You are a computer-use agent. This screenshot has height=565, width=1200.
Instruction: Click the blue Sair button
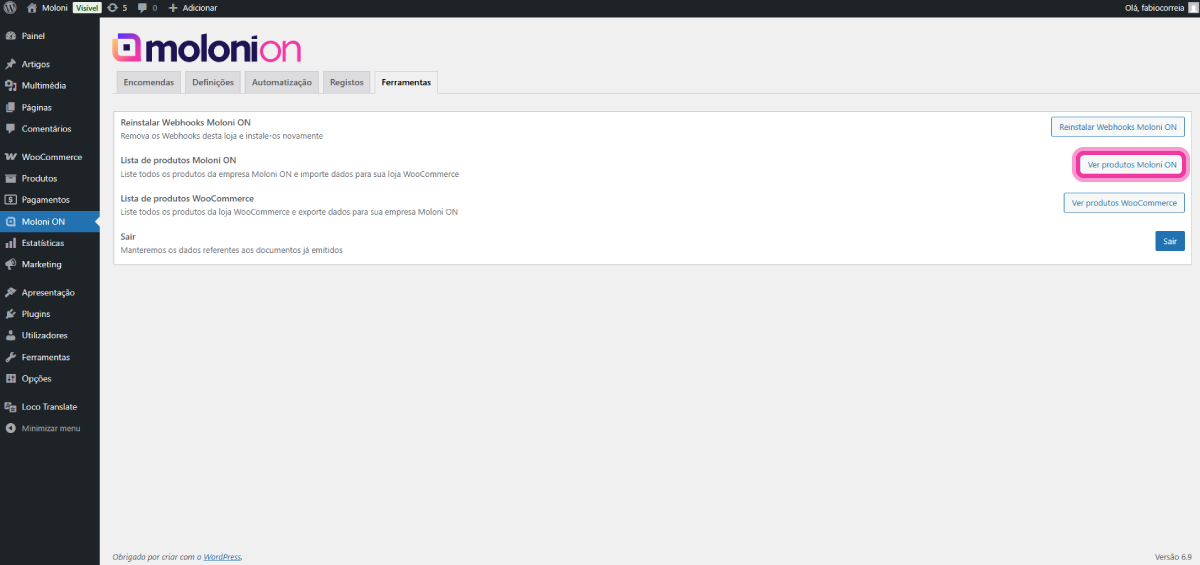click(x=1170, y=241)
